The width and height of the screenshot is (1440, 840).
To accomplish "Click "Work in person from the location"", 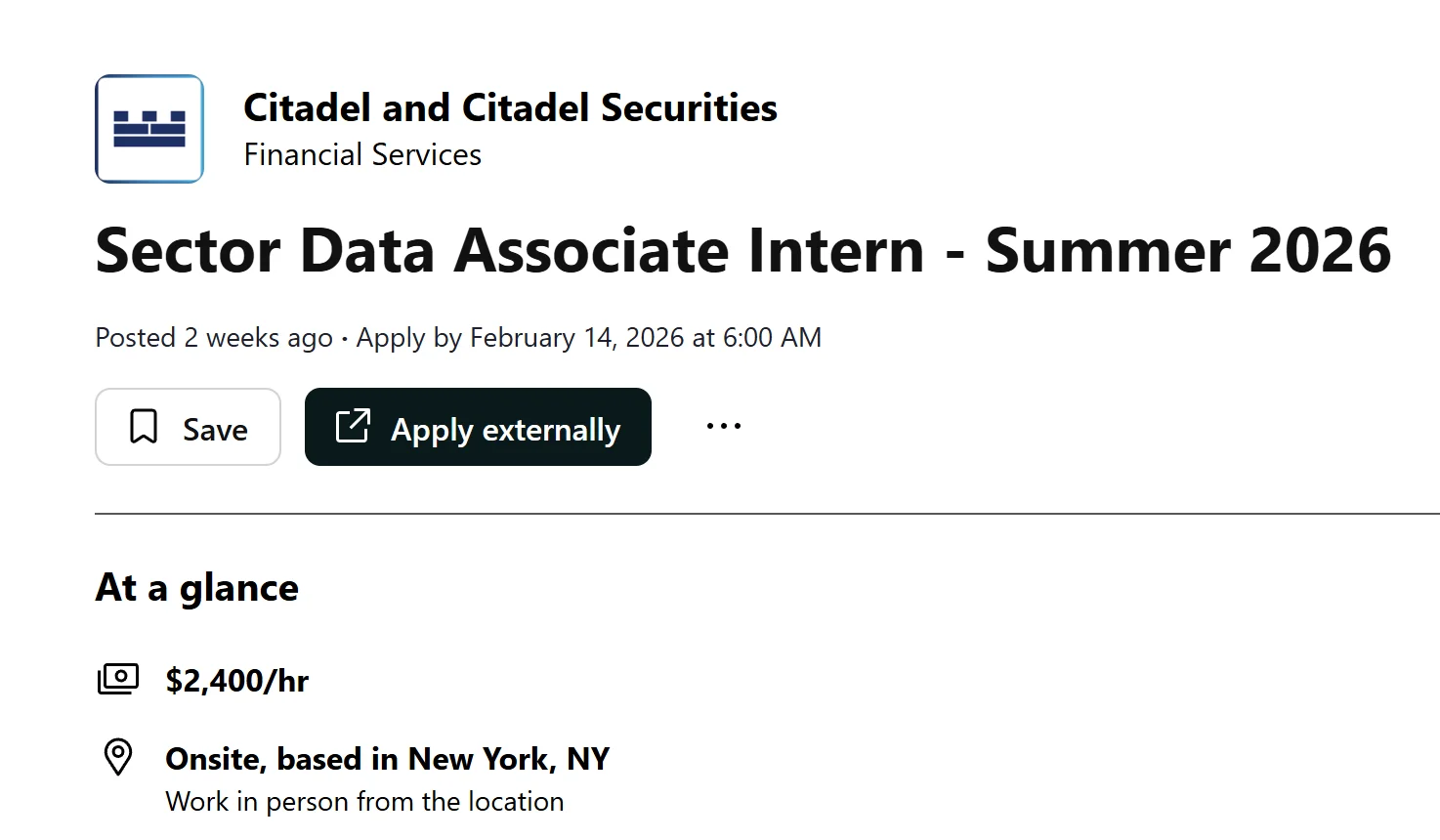I will tap(364, 802).
